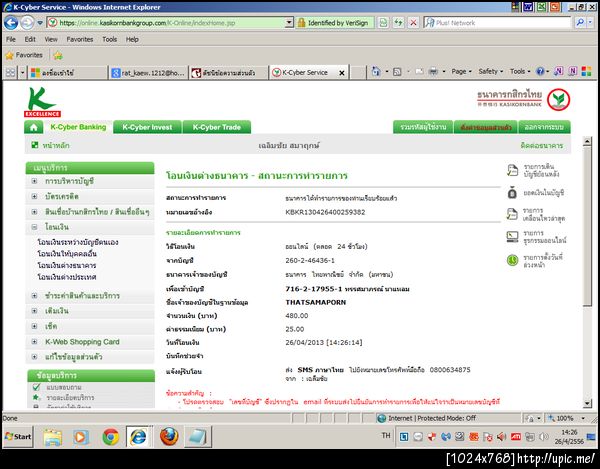The image size is (600, 469).
Task: Switch to the K-Cyber Invest tab
Action: pos(147,127)
